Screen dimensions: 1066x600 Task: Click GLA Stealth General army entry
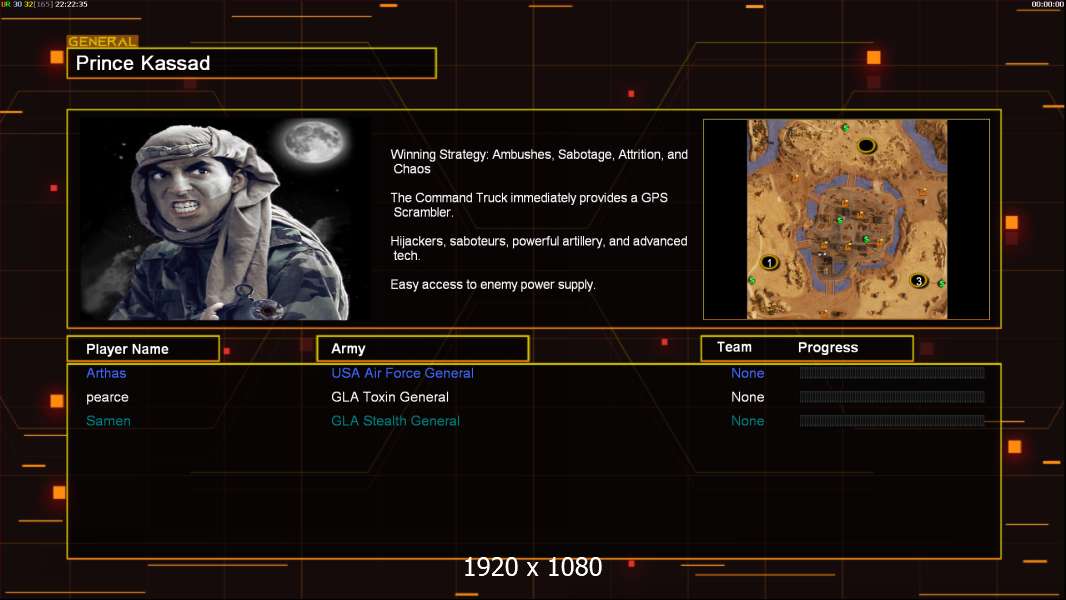396,421
